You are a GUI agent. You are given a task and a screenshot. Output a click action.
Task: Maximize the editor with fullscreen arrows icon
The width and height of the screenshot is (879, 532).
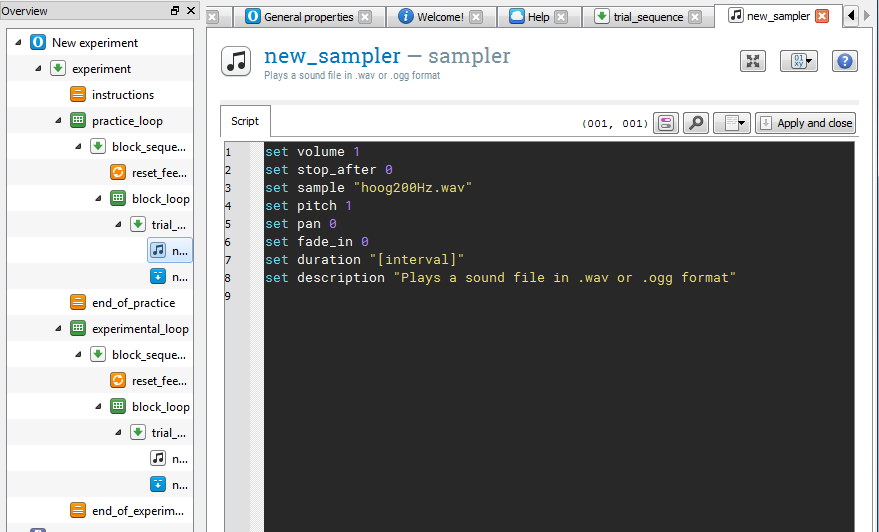753,61
